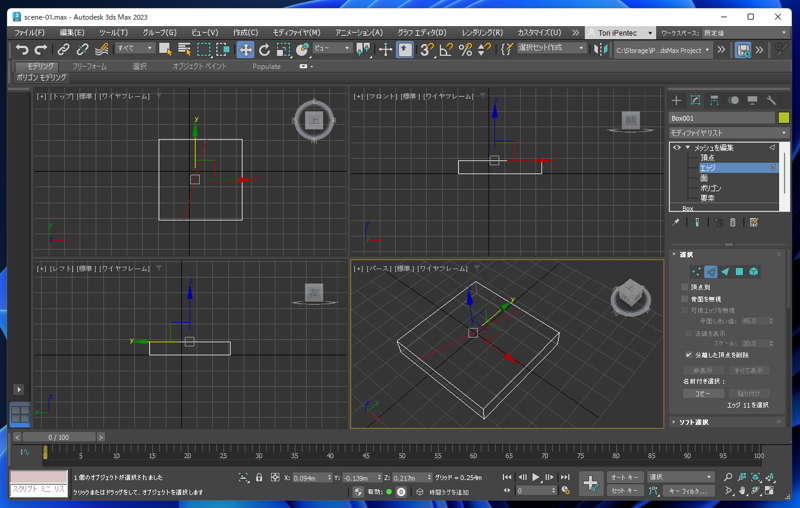Click the Mirror tool icon
The width and height of the screenshot is (800, 508).
[x=601, y=49]
